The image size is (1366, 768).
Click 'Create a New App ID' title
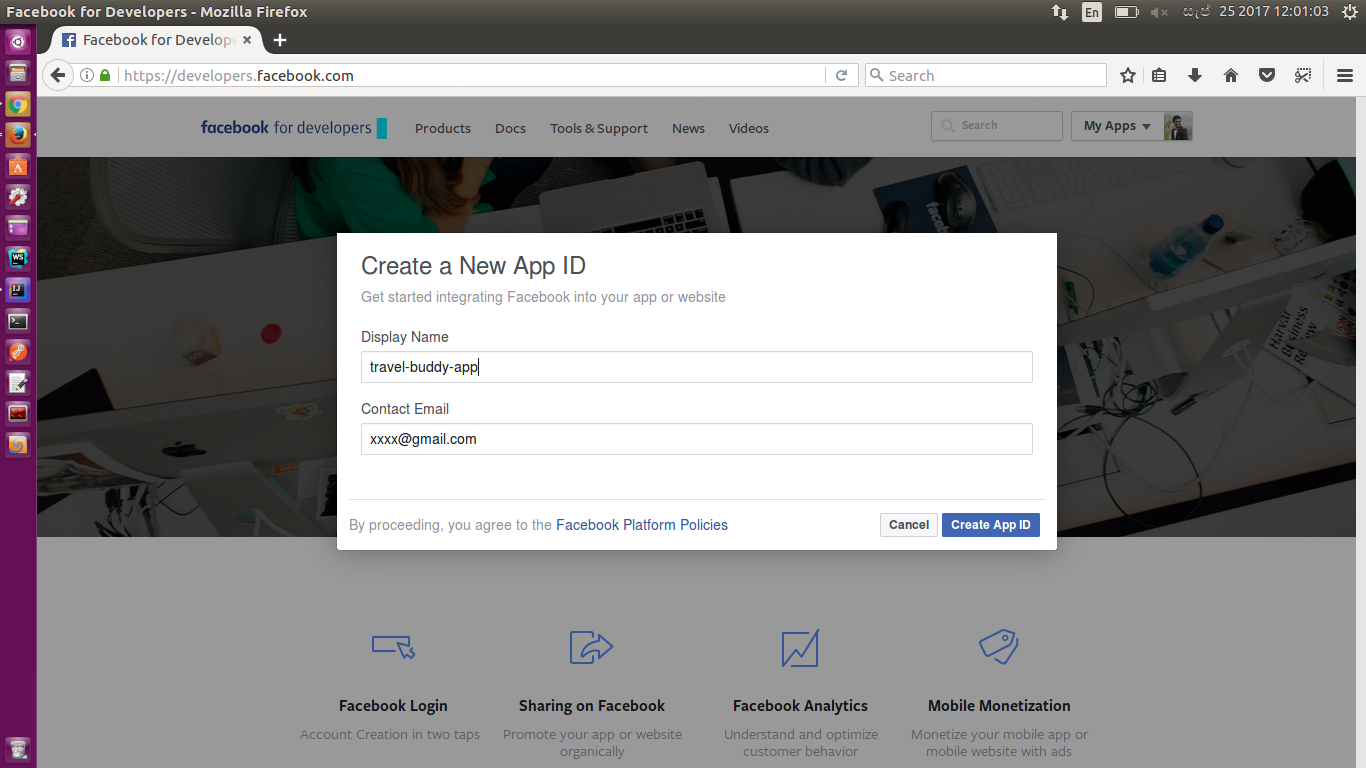pyautogui.click(x=473, y=266)
